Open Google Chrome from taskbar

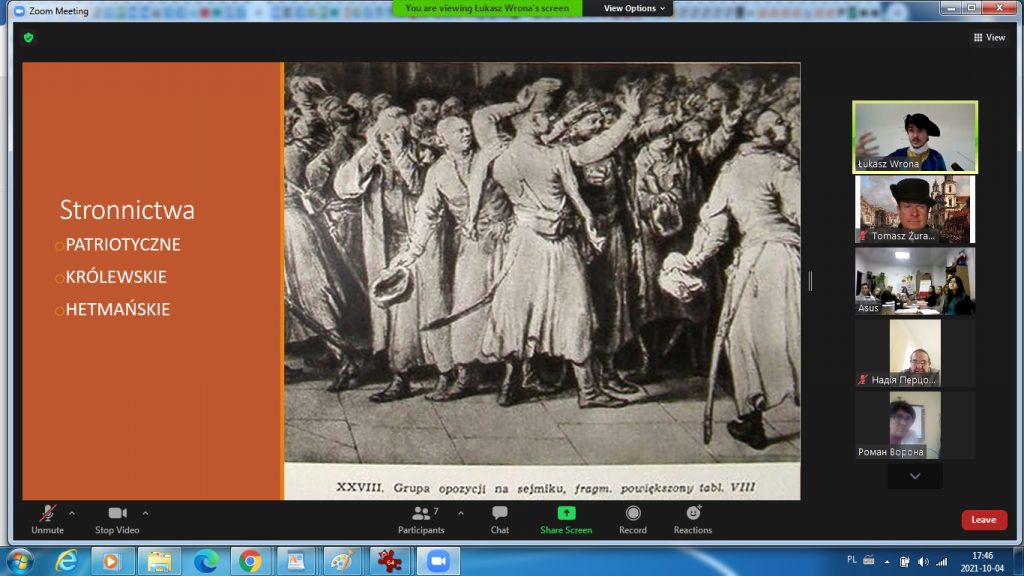(x=250, y=561)
